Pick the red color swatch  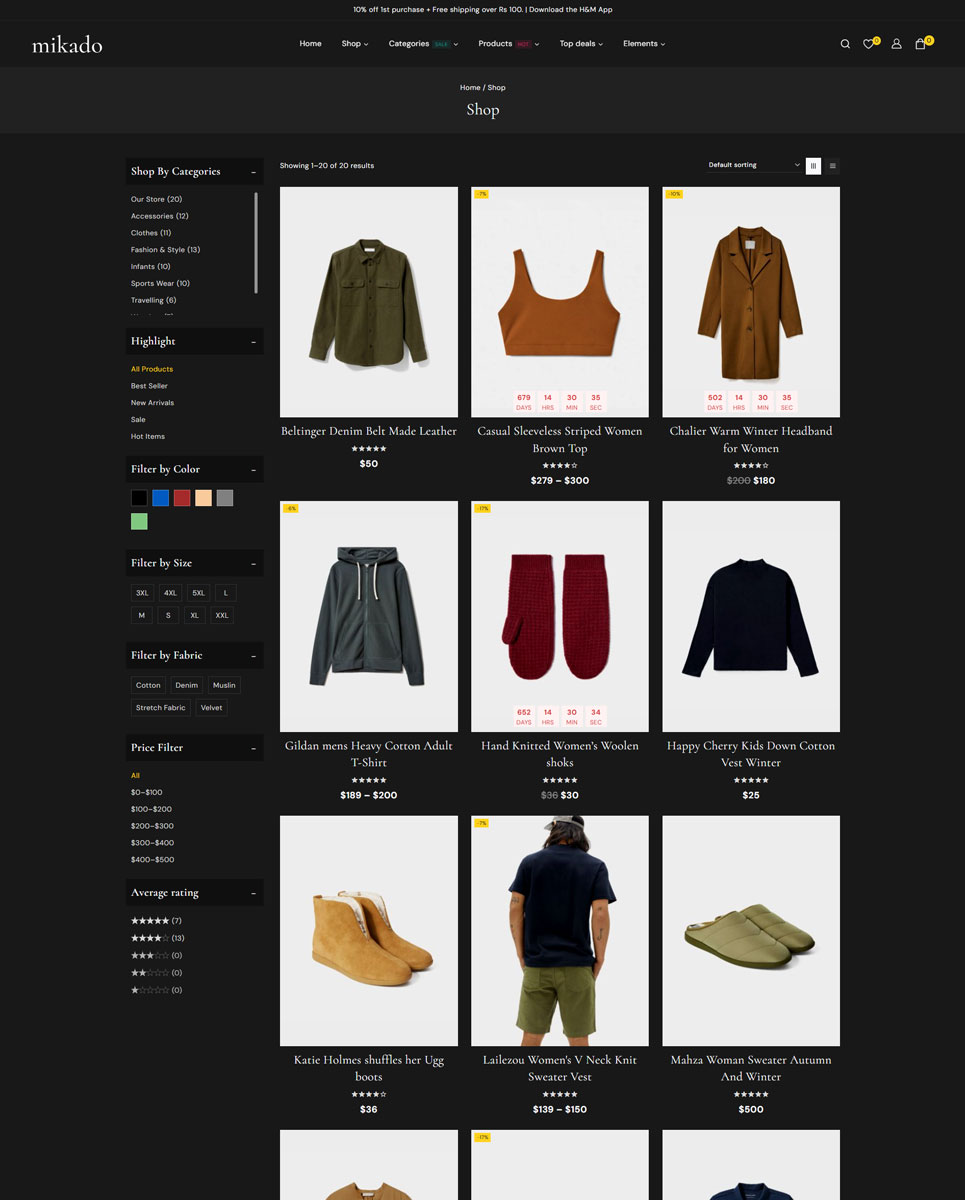click(182, 498)
